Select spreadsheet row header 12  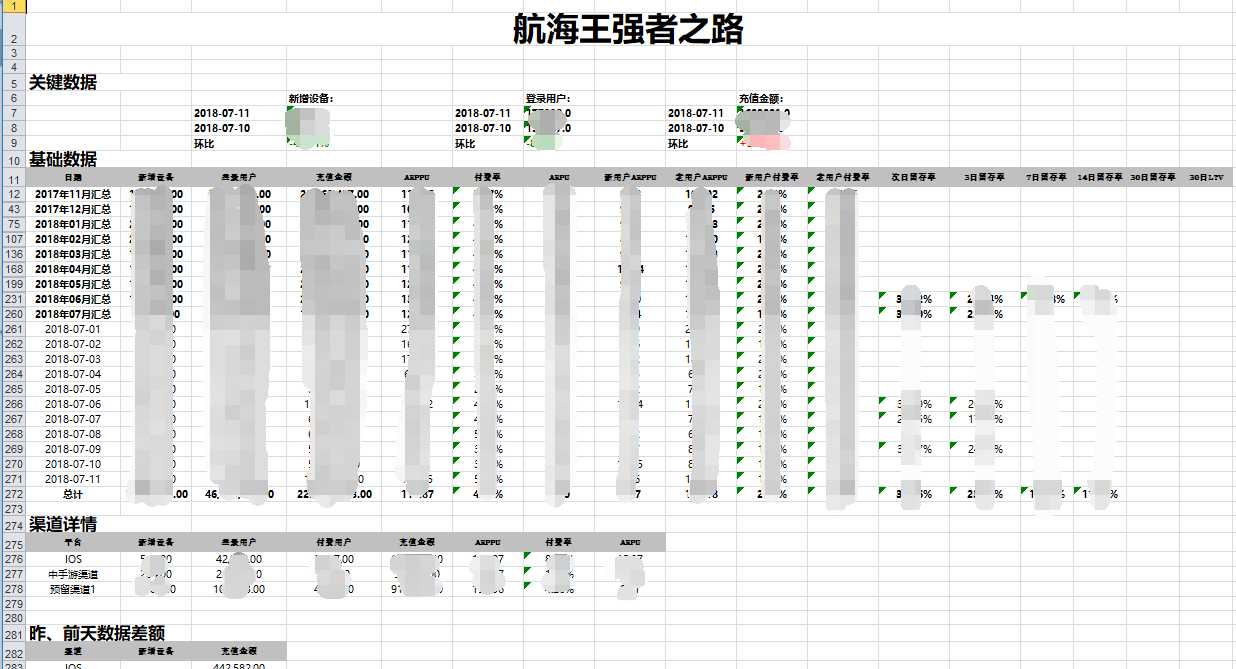point(13,194)
